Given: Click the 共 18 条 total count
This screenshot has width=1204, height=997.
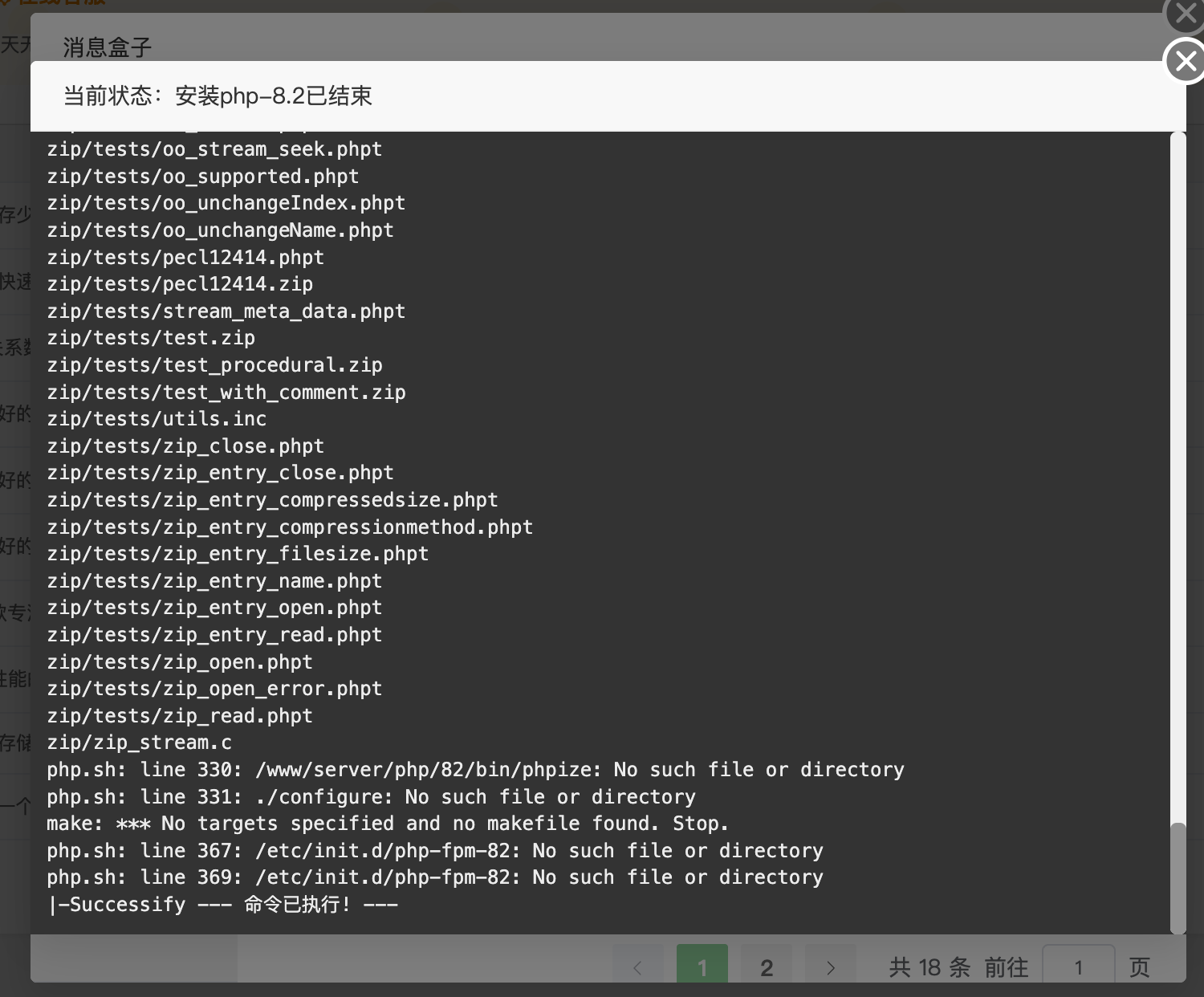Looking at the screenshot, I should (929, 967).
